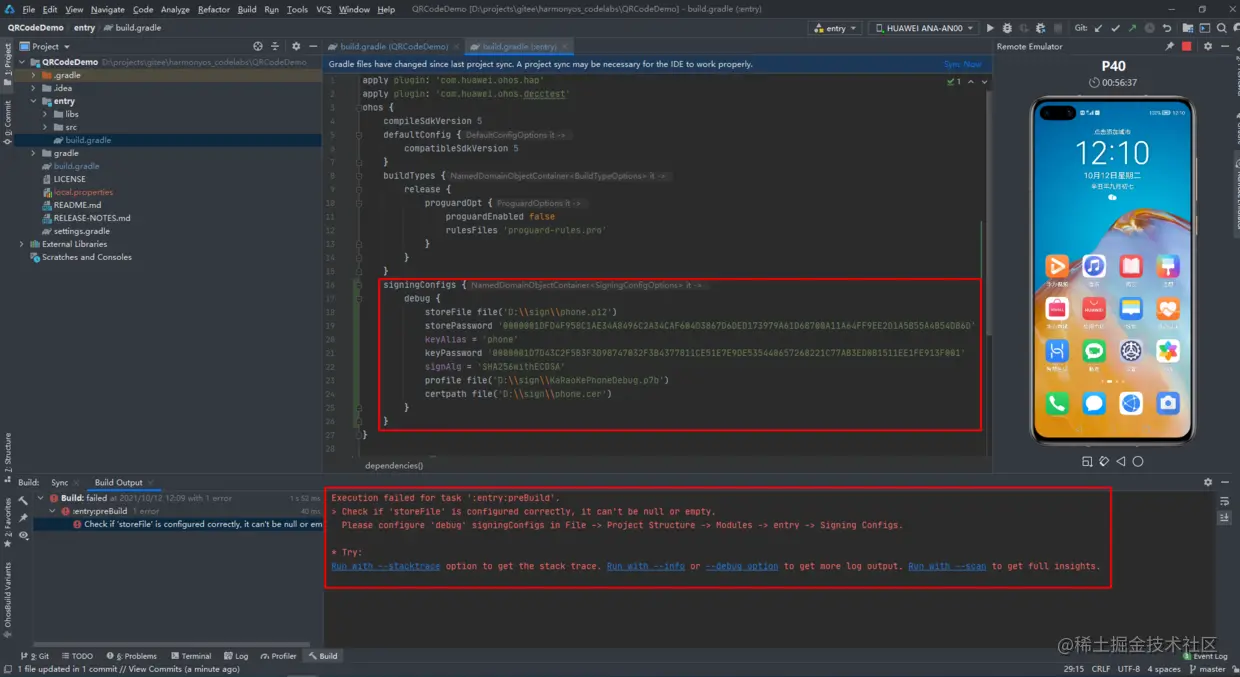Click the Project panel locate target icon
Screen dimensions: 1240x677
[x=258, y=46]
